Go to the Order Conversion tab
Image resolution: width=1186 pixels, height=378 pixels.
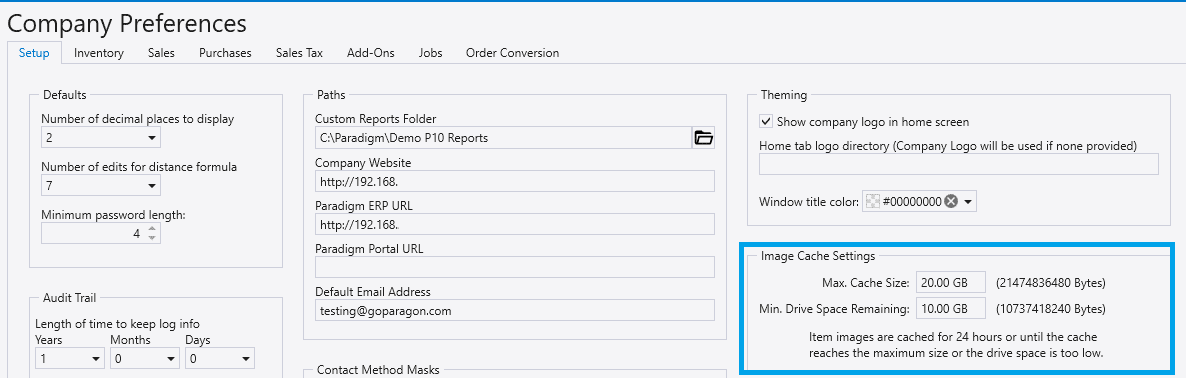tap(512, 53)
